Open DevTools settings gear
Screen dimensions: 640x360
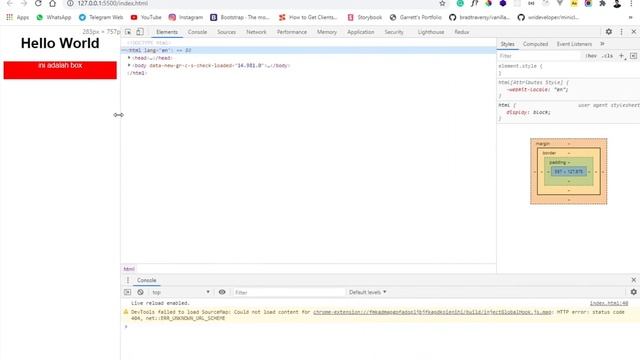click(609, 31)
